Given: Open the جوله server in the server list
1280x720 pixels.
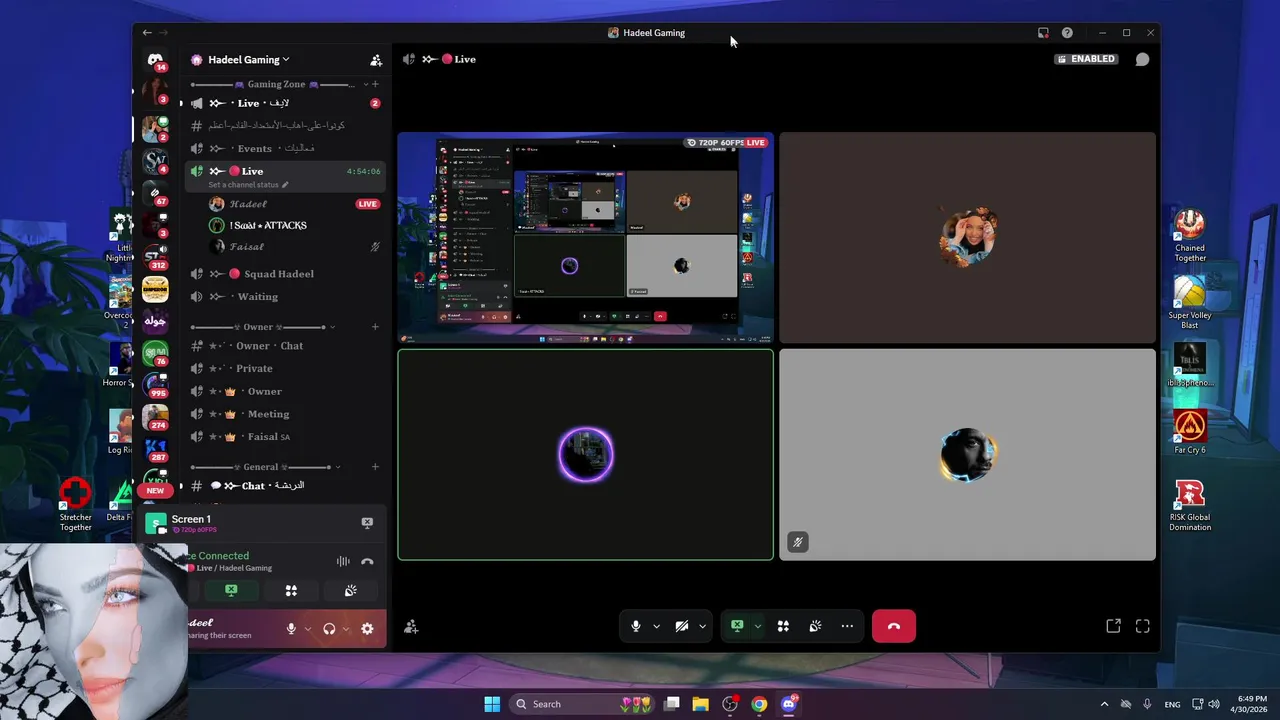Looking at the screenshot, I should 155,321.
